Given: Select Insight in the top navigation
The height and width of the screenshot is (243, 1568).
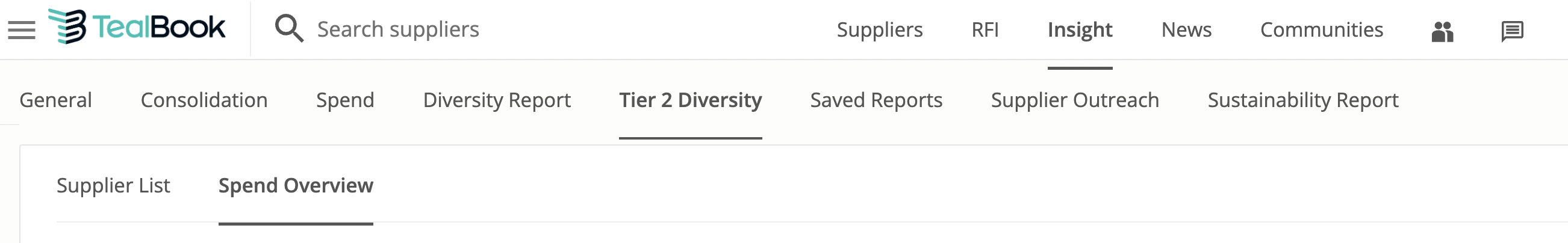Looking at the screenshot, I should 1080,29.
